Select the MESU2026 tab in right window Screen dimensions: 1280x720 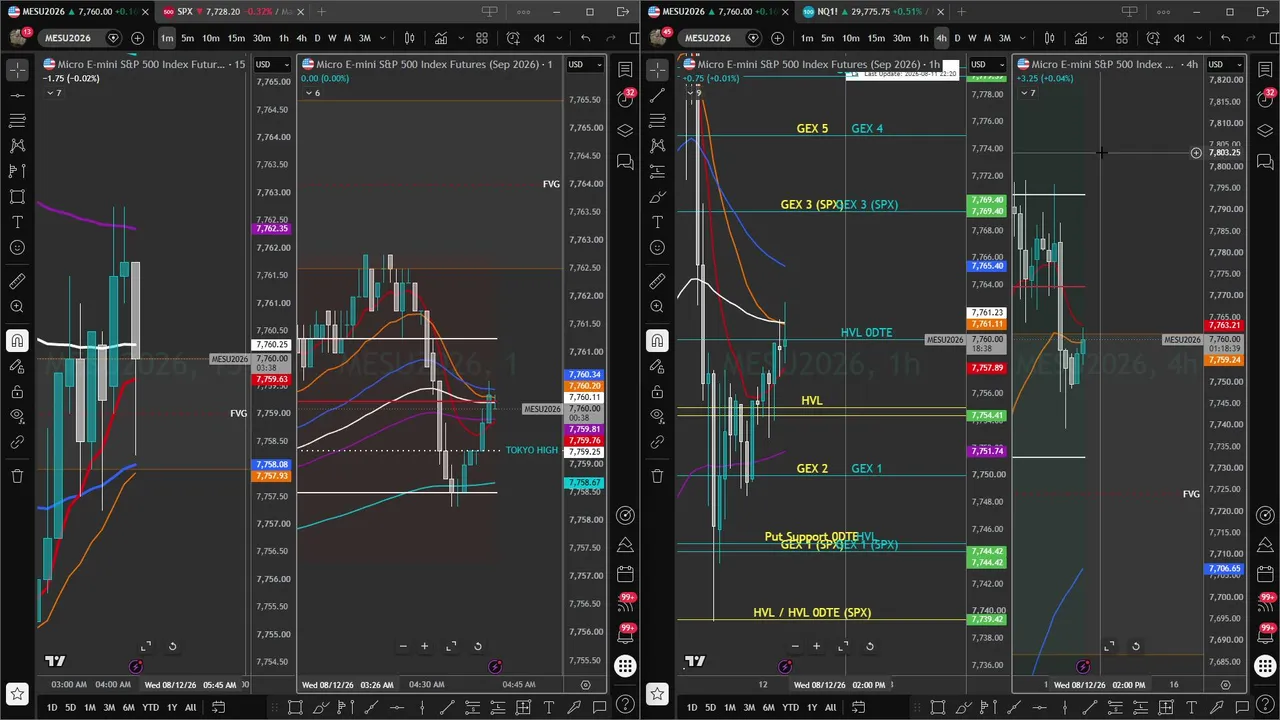[720, 12]
